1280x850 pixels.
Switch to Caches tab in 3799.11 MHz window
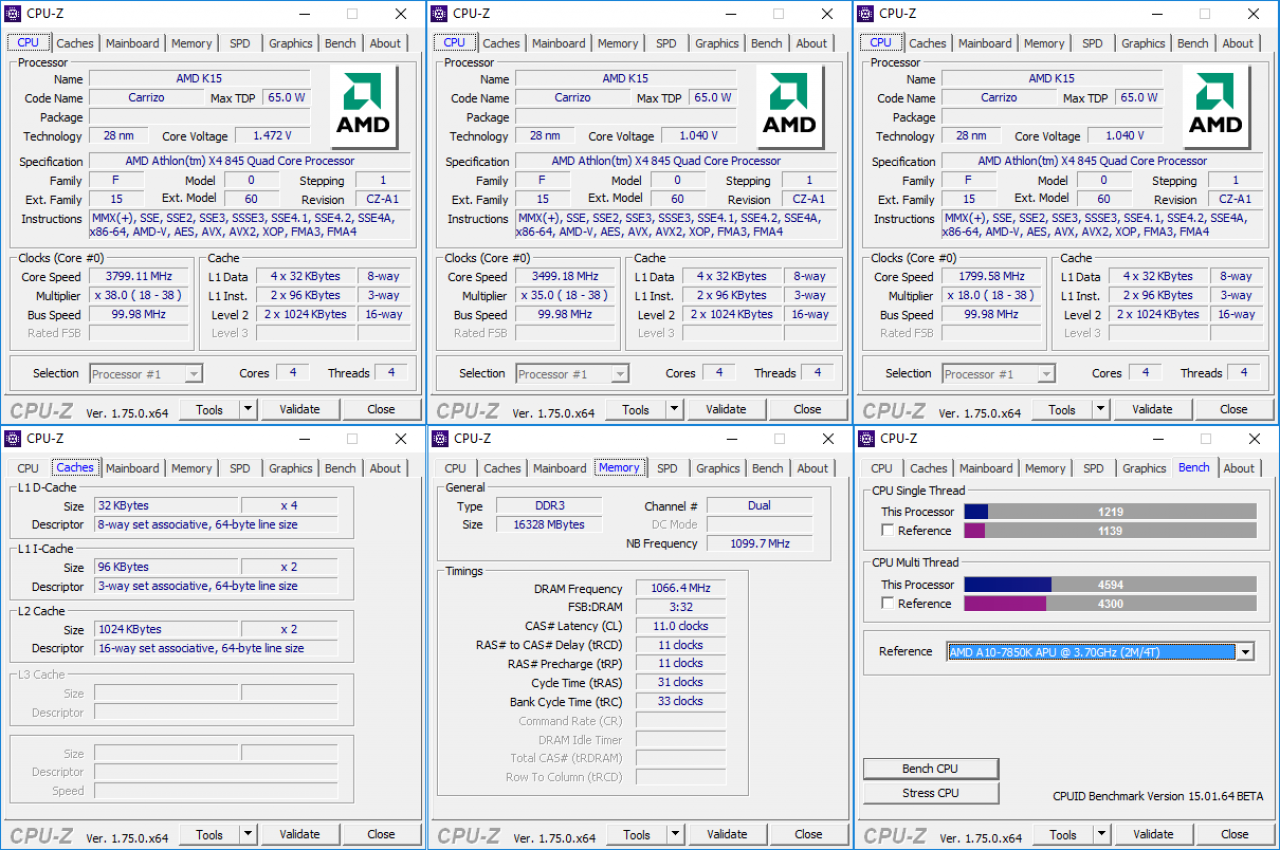75,43
